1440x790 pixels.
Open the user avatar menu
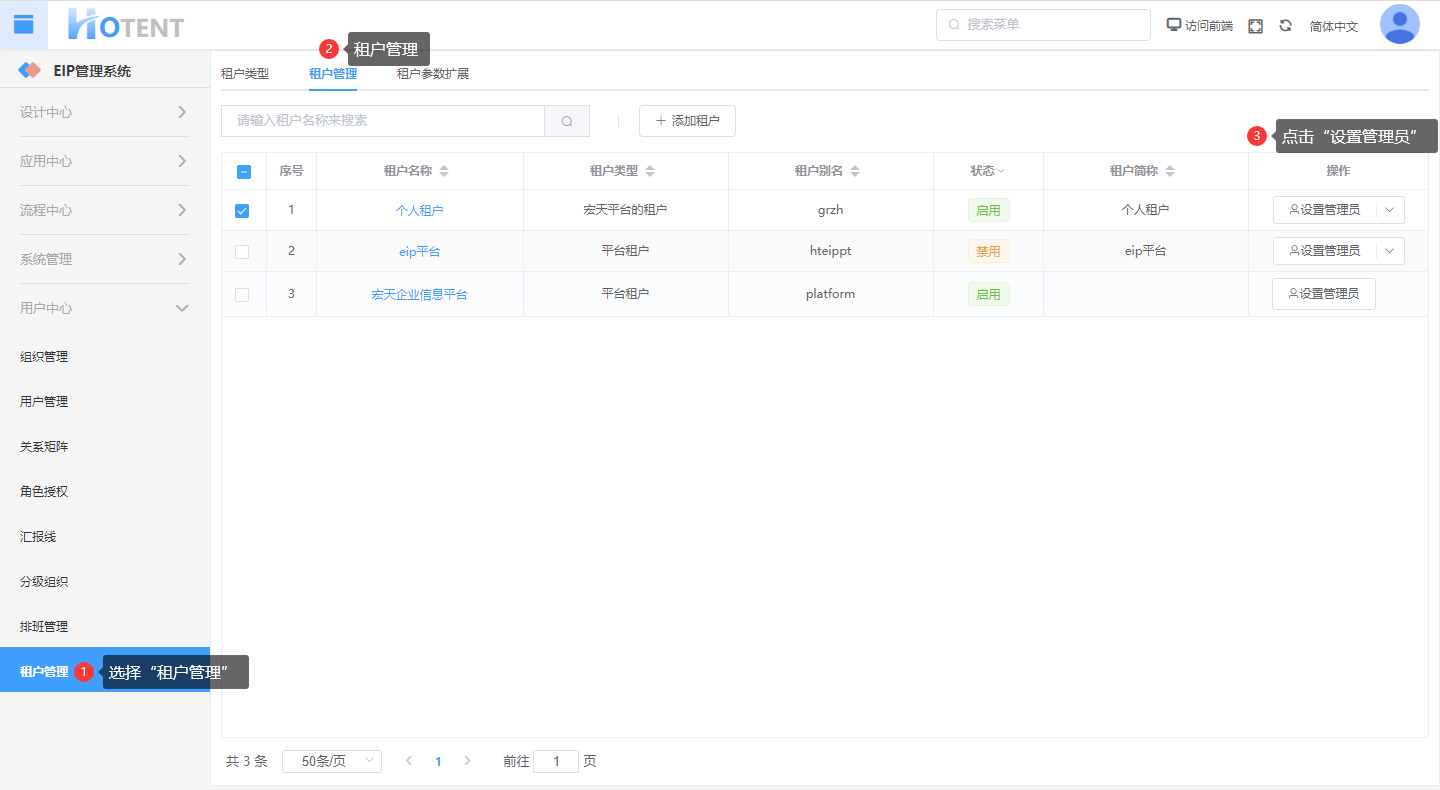tap(1400, 25)
